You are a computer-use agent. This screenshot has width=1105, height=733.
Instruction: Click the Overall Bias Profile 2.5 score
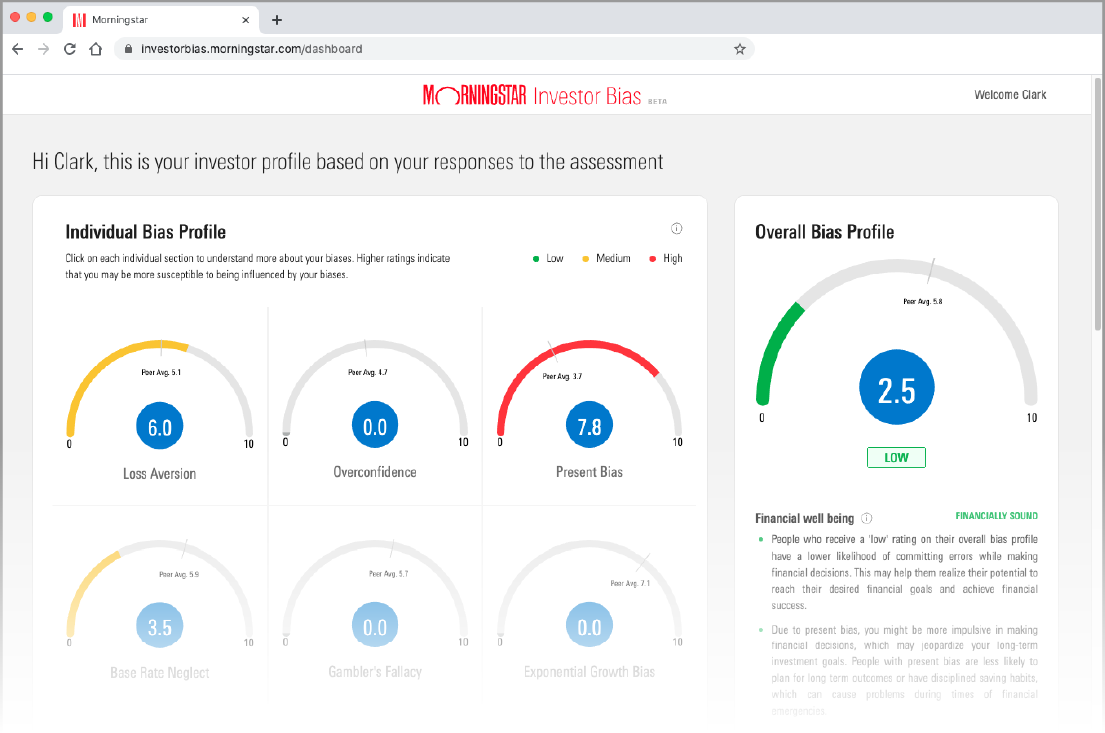pyautogui.click(x=896, y=391)
